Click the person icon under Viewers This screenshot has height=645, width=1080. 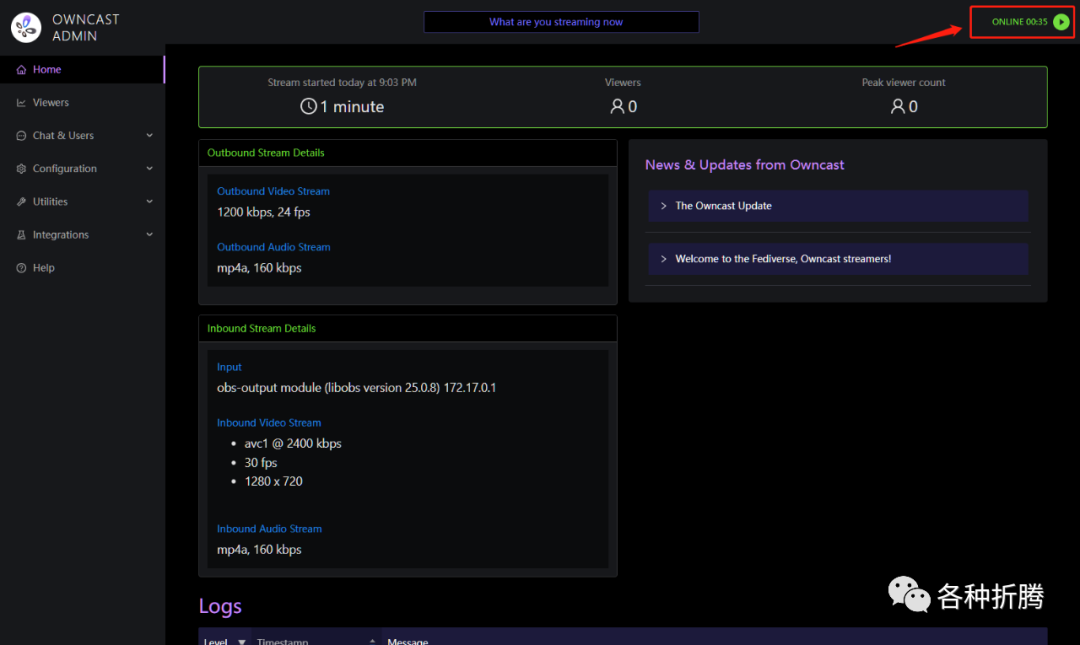click(x=617, y=106)
